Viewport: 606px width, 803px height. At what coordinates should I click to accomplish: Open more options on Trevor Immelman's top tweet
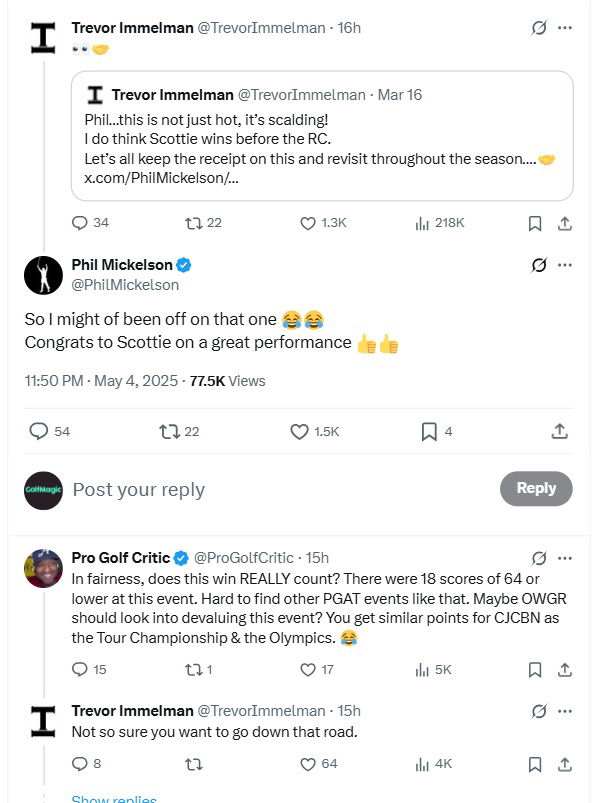565,28
